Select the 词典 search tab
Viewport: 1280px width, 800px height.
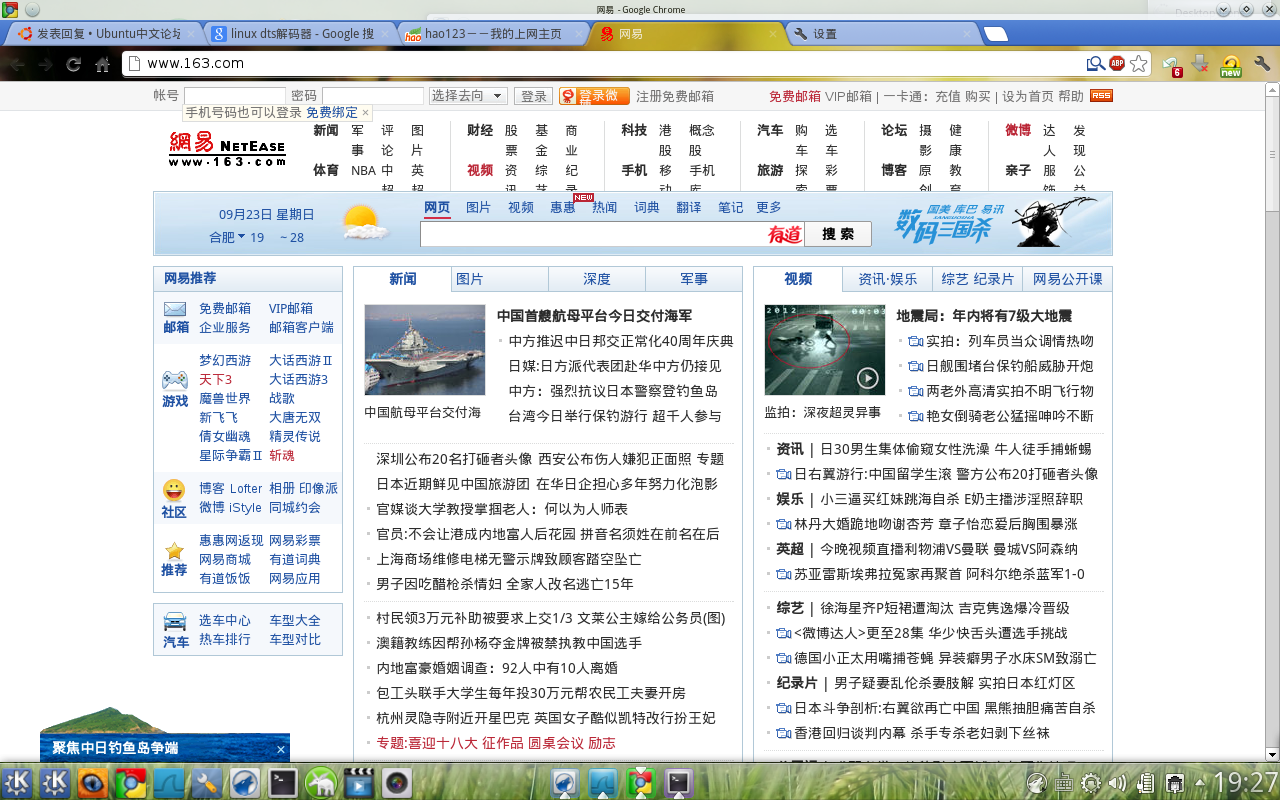pos(647,207)
